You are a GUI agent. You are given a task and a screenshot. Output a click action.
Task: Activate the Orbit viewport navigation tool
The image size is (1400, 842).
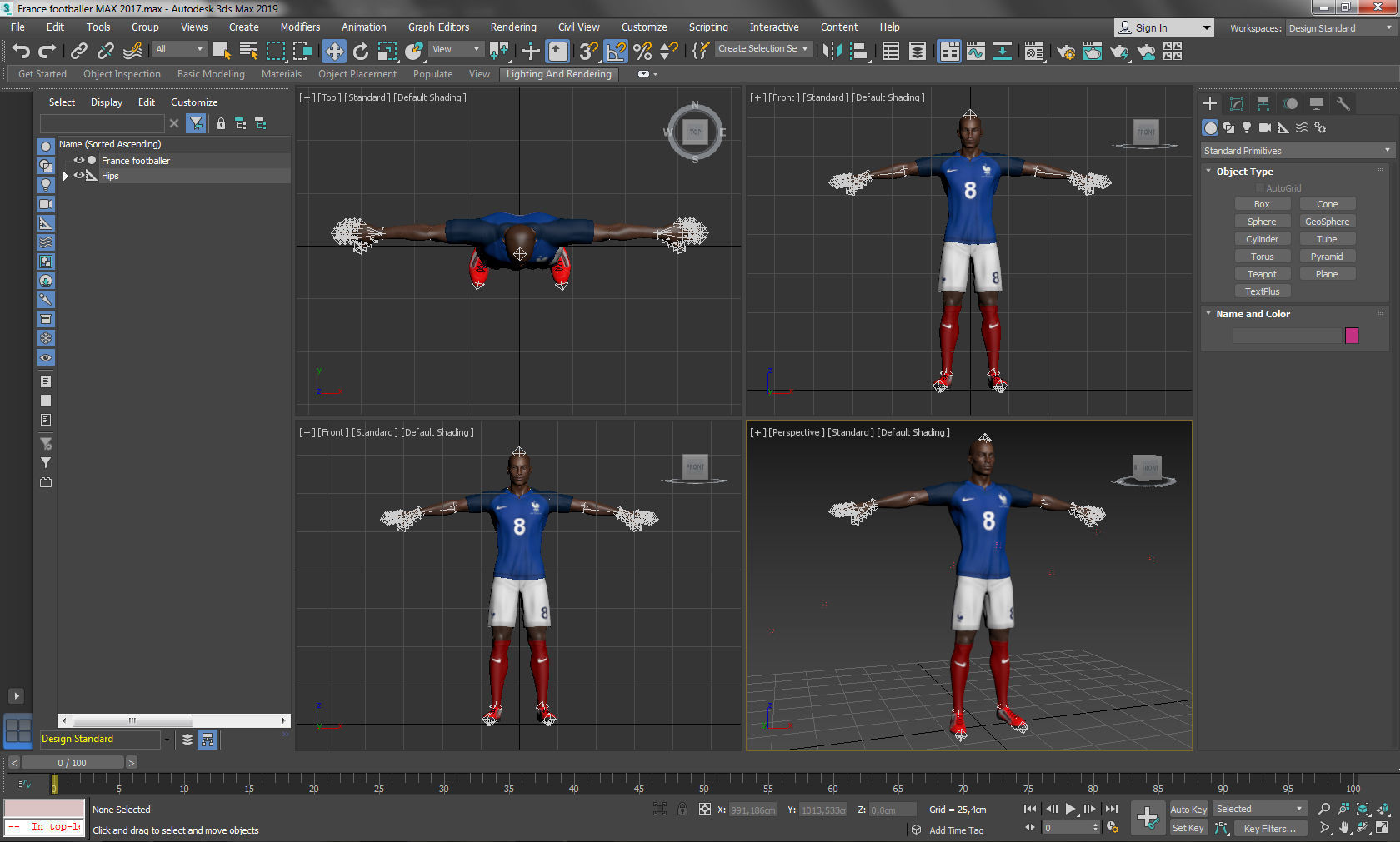tap(1362, 828)
